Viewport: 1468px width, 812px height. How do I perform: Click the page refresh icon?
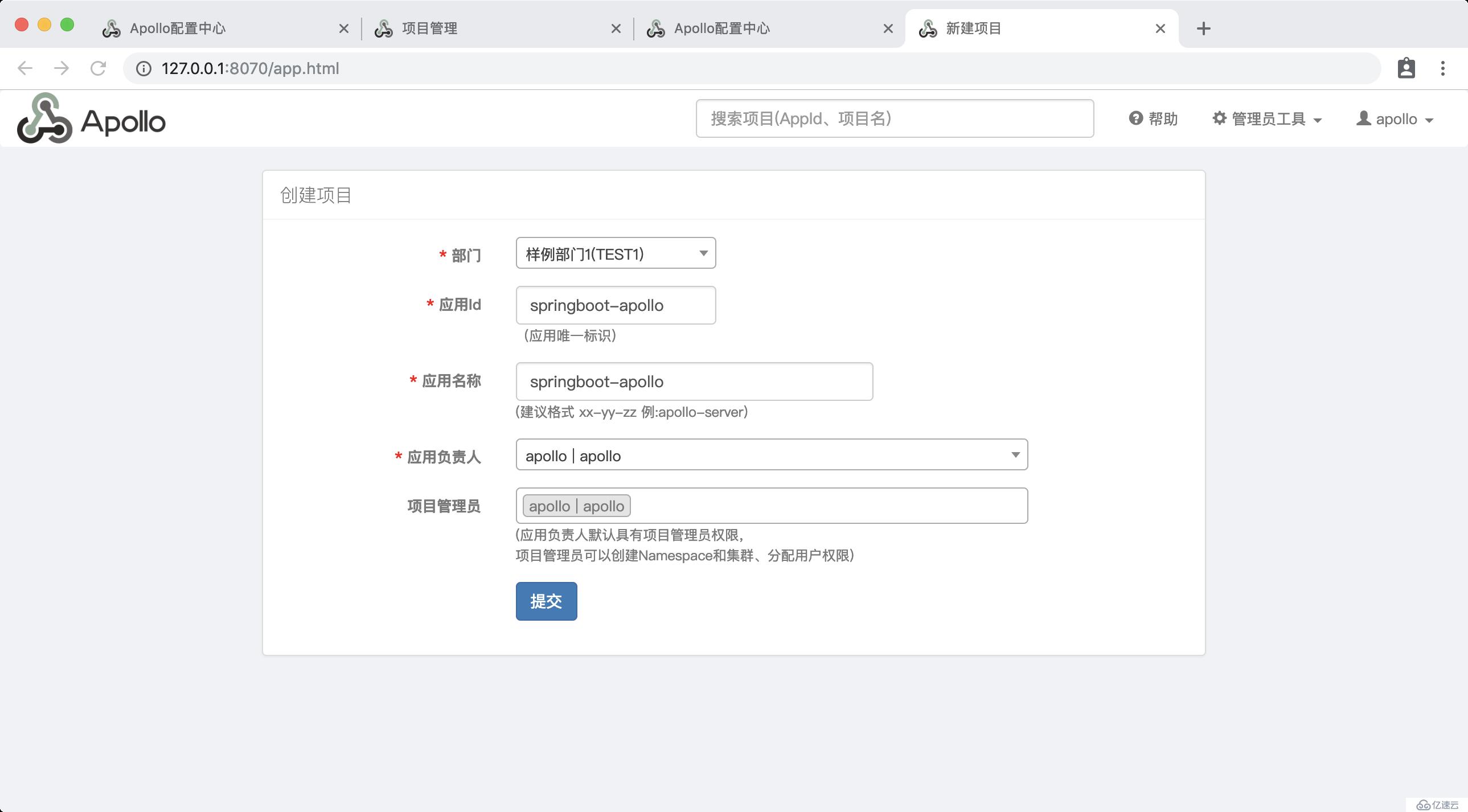point(98,68)
